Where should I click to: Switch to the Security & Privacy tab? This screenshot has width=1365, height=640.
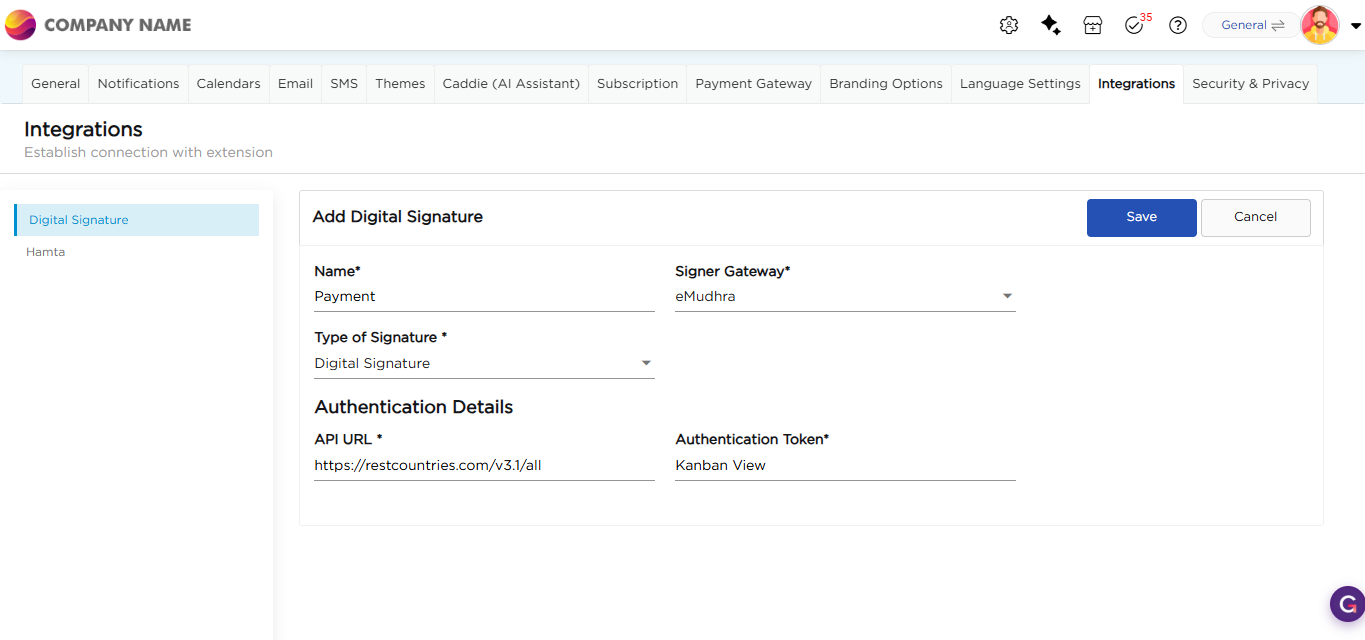(1250, 84)
